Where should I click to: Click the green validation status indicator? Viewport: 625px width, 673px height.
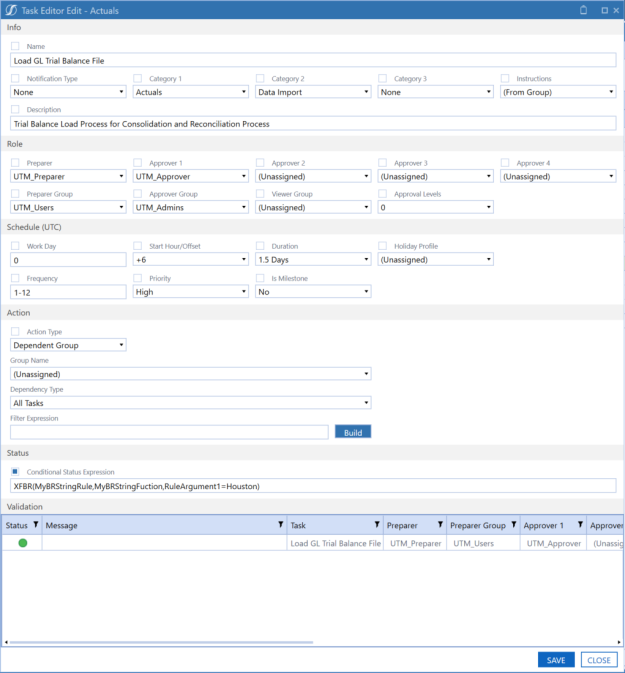pos(22,543)
